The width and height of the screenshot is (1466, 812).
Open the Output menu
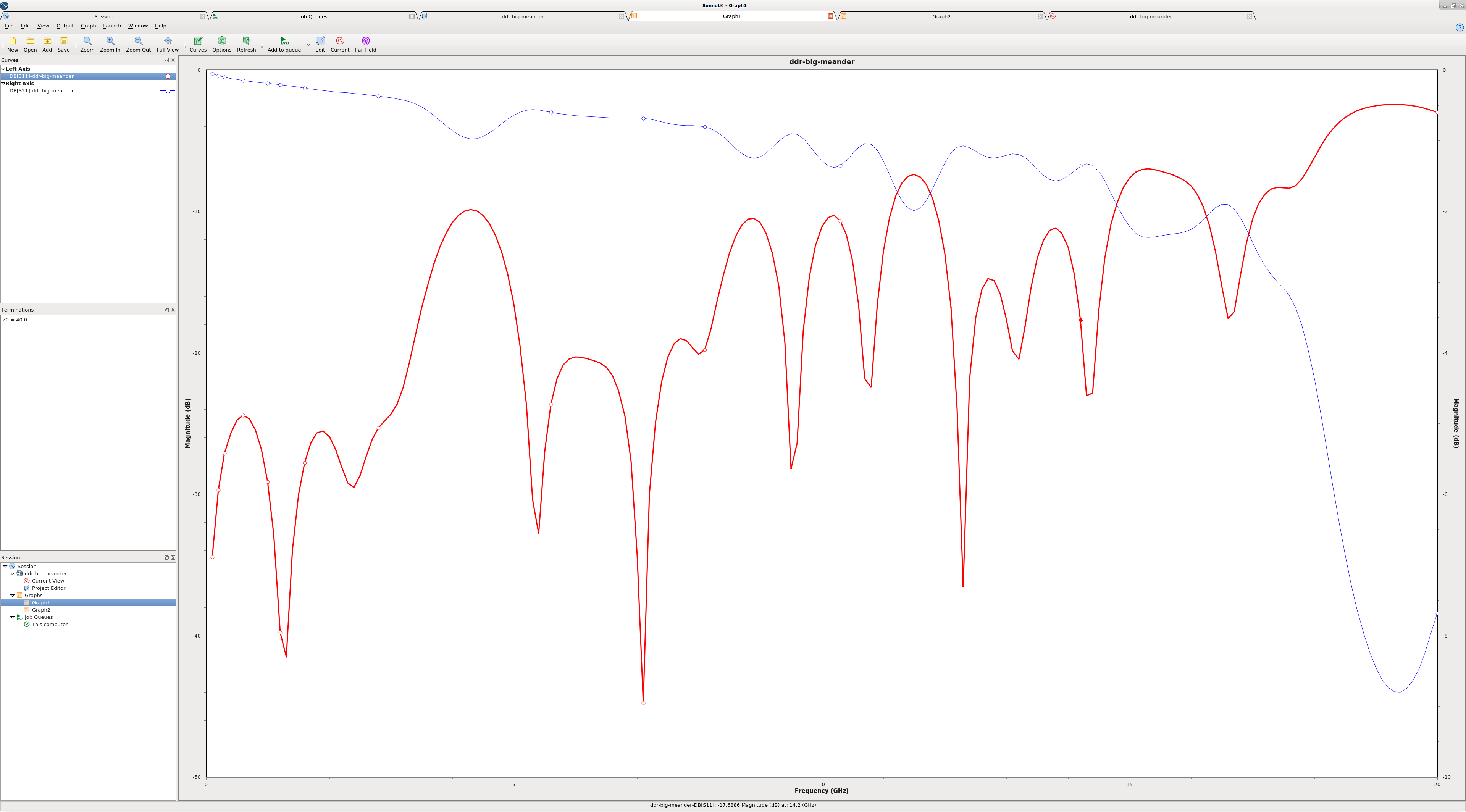(65, 26)
